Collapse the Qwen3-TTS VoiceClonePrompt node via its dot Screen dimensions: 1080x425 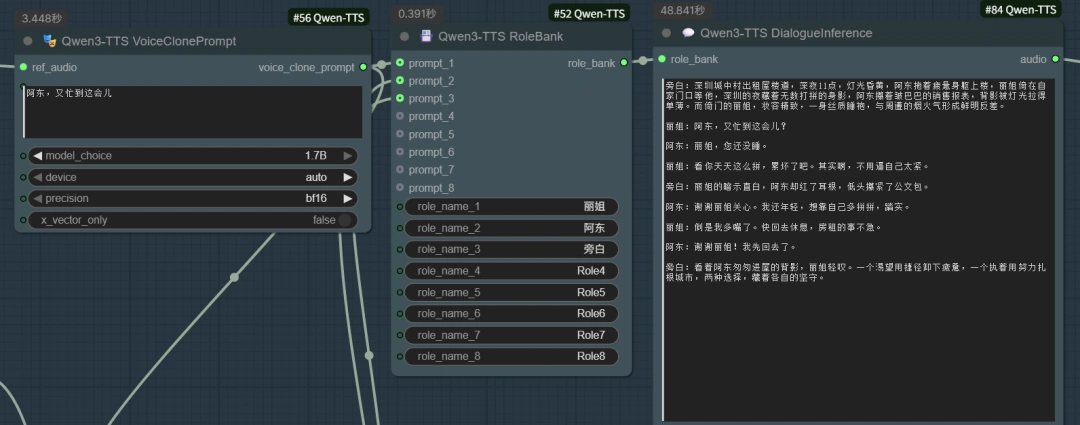click(x=28, y=41)
